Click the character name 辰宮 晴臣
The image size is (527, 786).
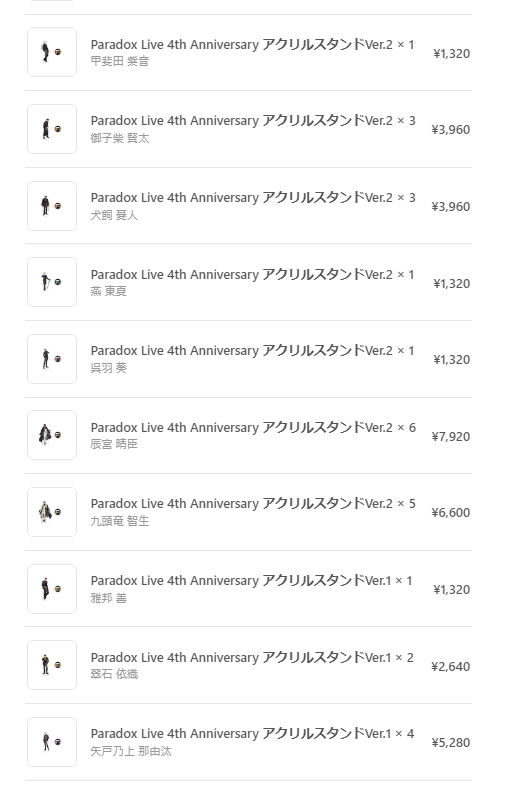114,444
